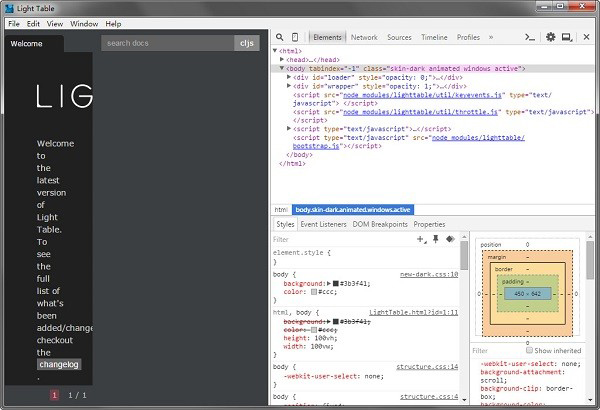Click the search docs input field

(x=167, y=43)
